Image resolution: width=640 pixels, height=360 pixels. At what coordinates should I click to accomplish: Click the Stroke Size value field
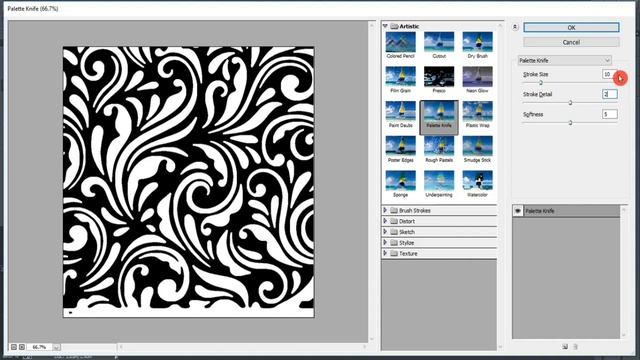609,74
